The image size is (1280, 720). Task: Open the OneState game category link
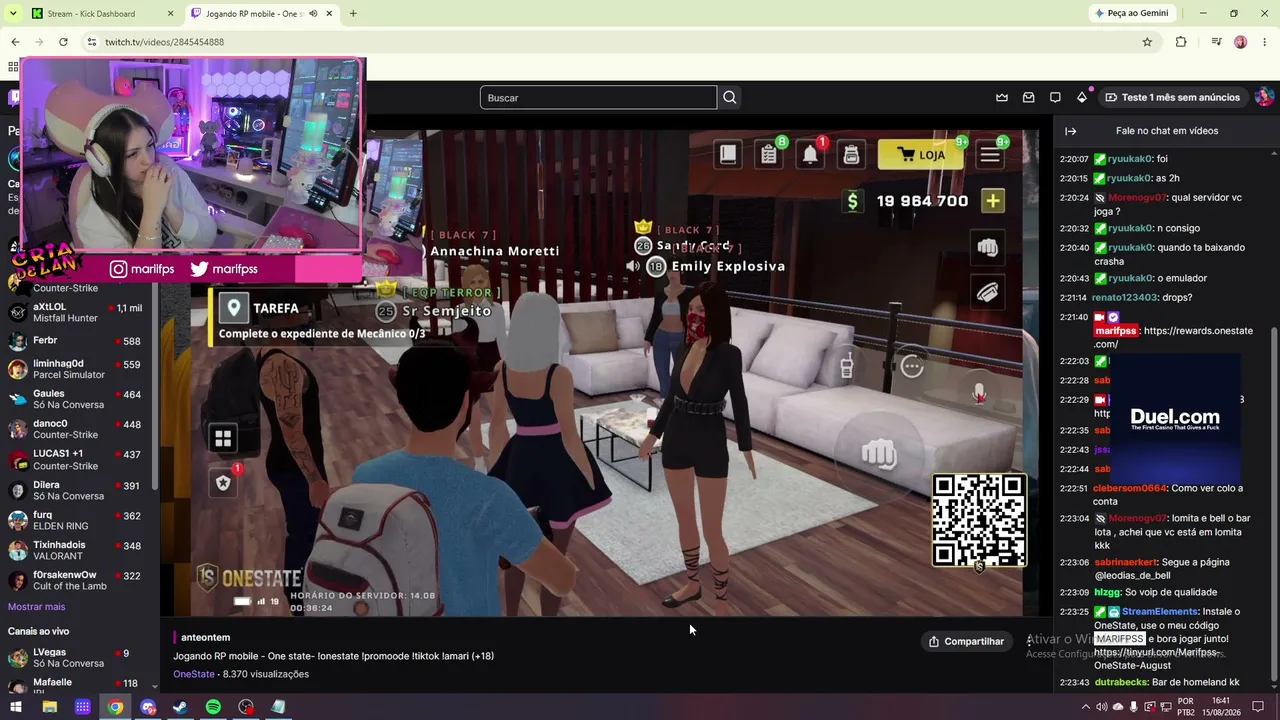pos(194,674)
